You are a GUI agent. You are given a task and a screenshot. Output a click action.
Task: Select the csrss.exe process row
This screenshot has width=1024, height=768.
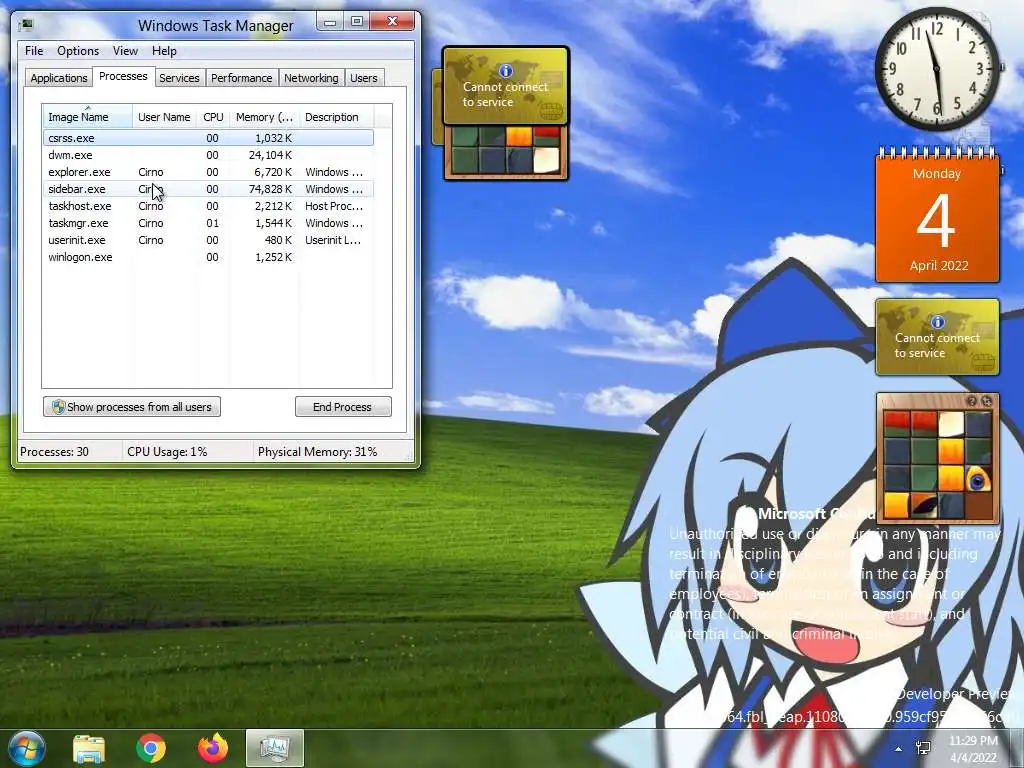click(208, 138)
